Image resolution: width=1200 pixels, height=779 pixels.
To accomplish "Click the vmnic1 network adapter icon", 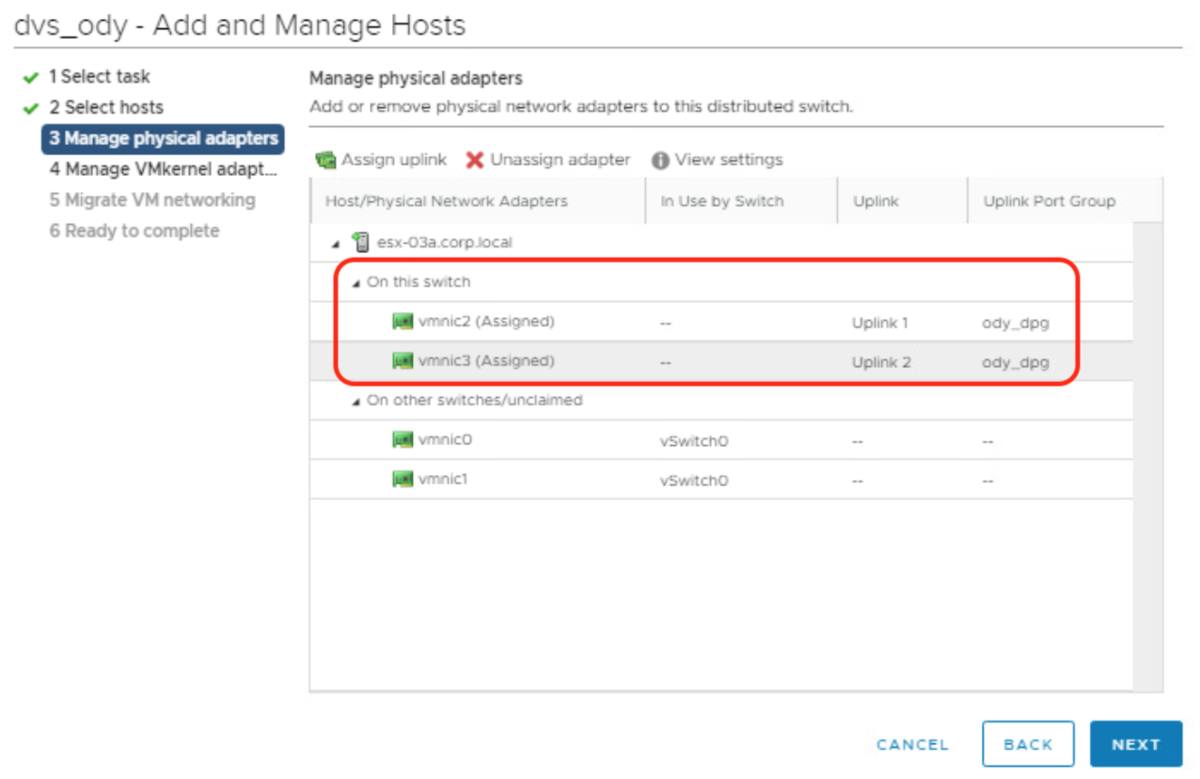I will click(x=403, y=479).
